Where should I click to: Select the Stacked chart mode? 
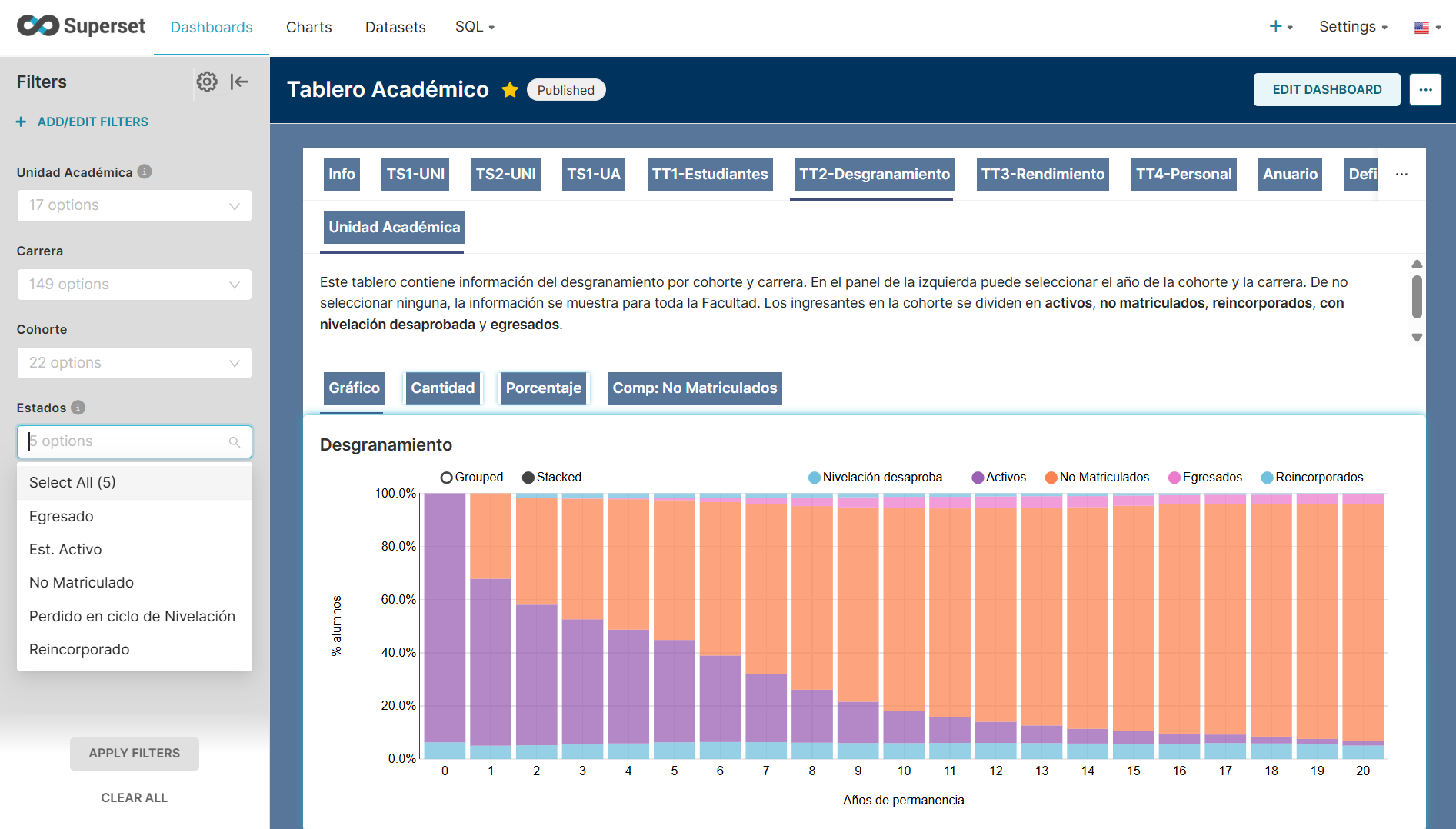coord(528,478)
